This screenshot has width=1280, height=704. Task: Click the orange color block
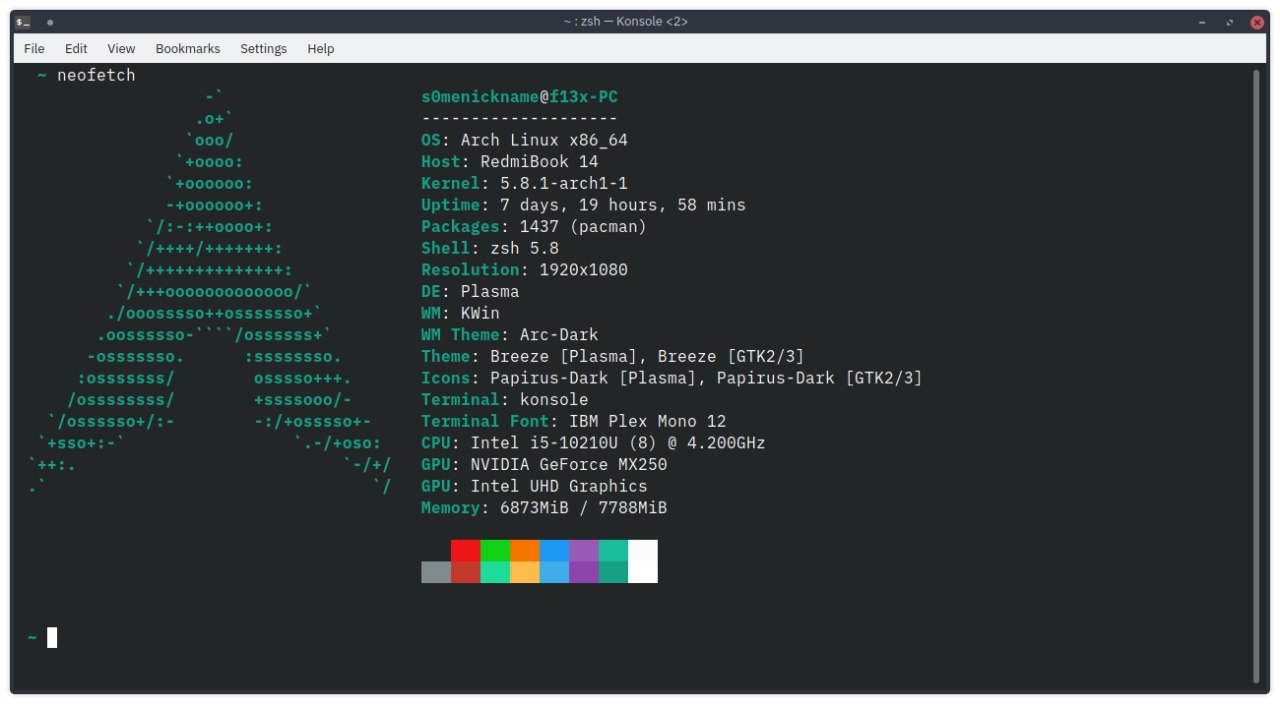coord(524,550)
